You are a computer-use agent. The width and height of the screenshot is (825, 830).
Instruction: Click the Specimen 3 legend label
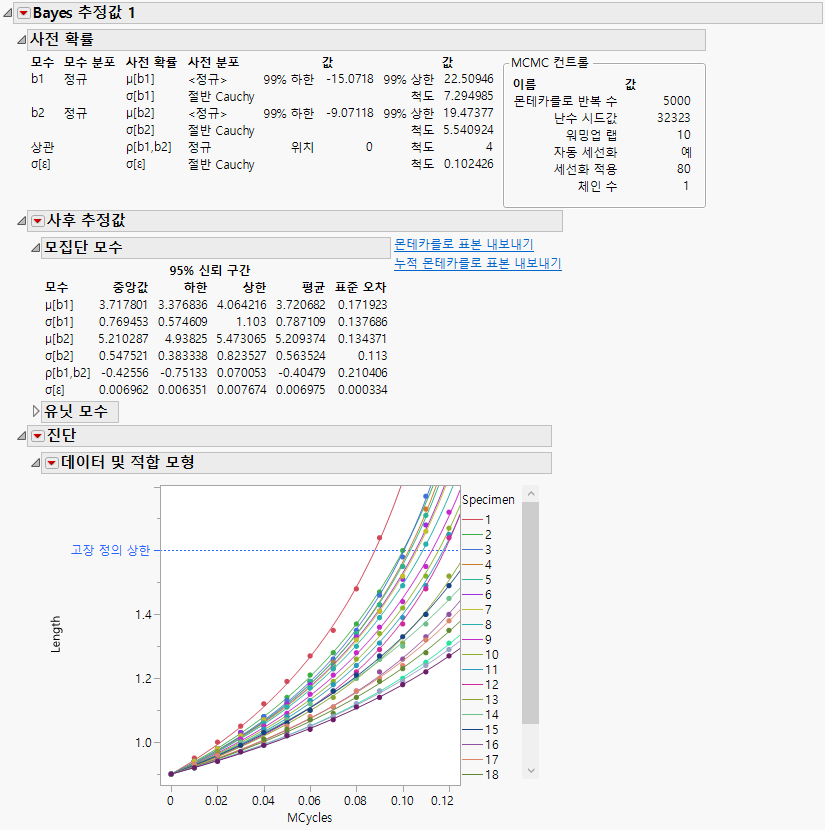point(486,549)
